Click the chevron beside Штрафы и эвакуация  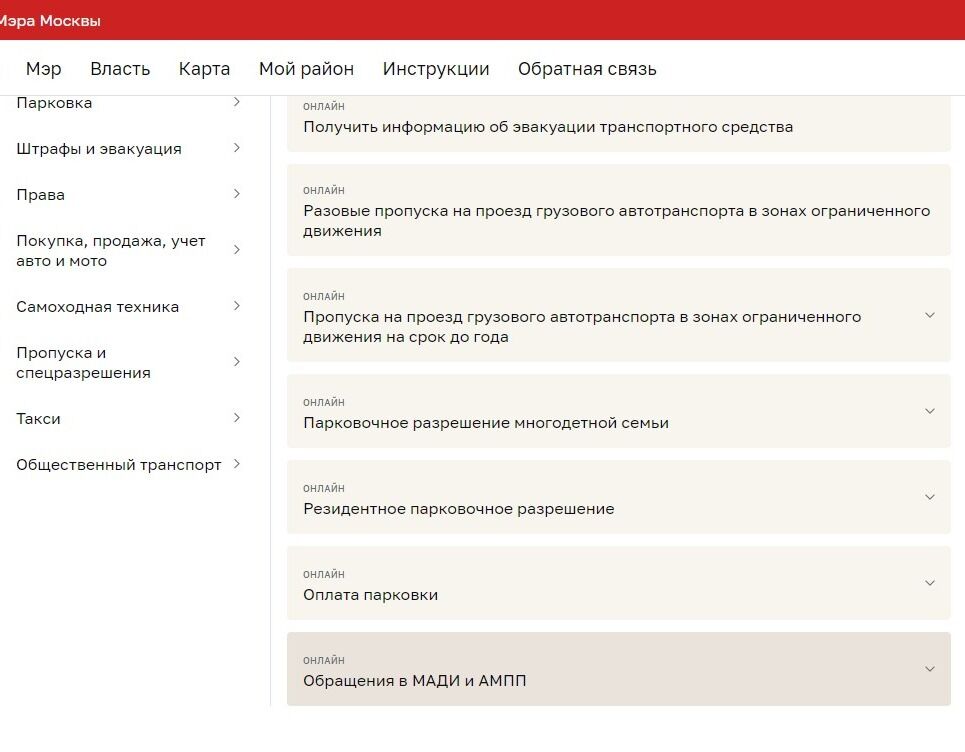(237, 148)
